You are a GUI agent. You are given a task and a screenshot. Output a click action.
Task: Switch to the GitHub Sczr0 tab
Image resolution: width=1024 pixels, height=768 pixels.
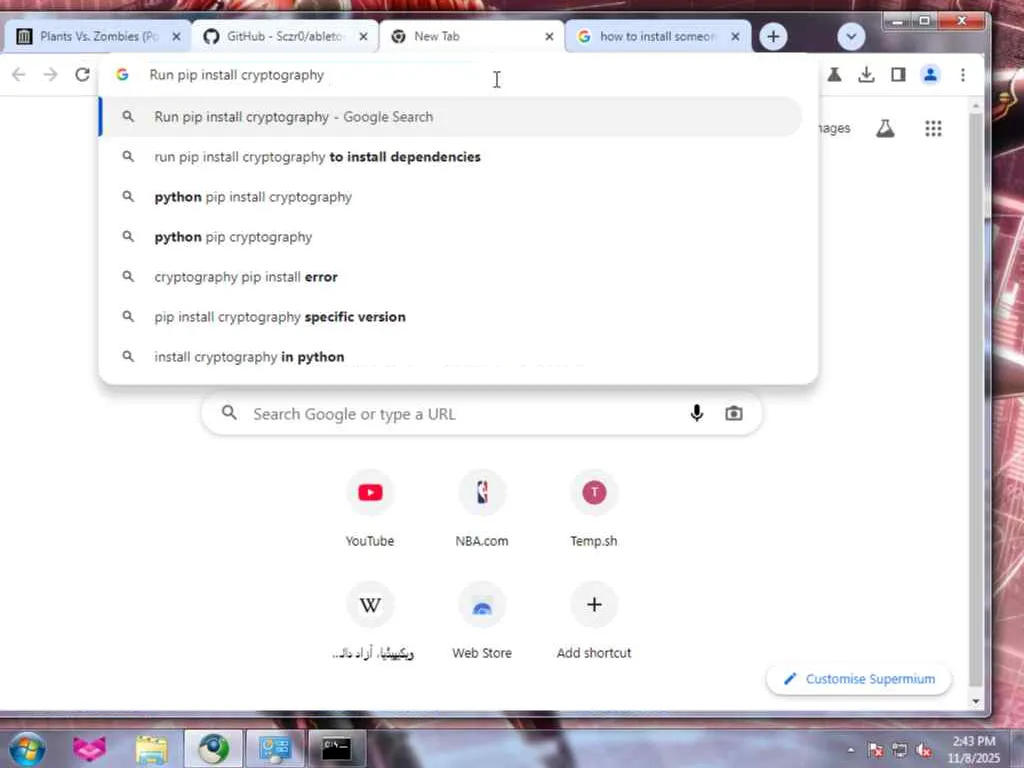285,37
